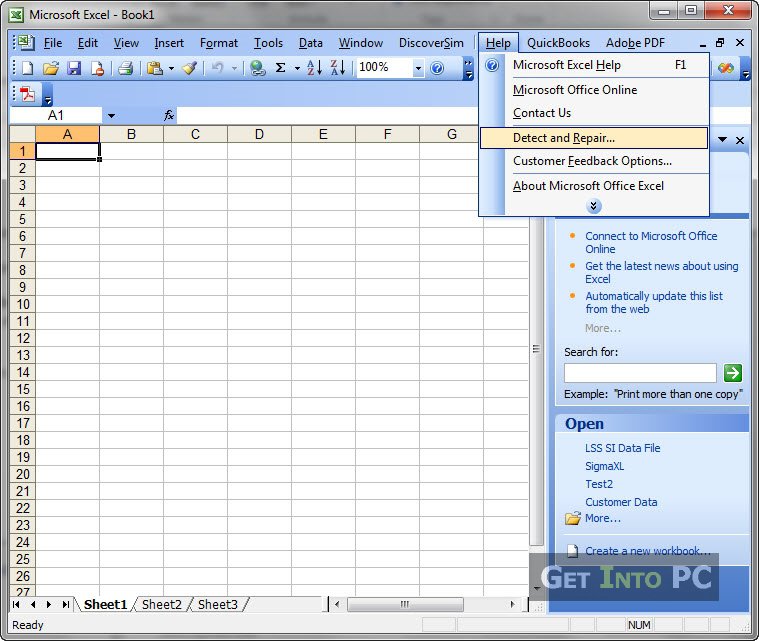Click the Format Painter brush icon
The image size is (759, 641).
(190, 68)
